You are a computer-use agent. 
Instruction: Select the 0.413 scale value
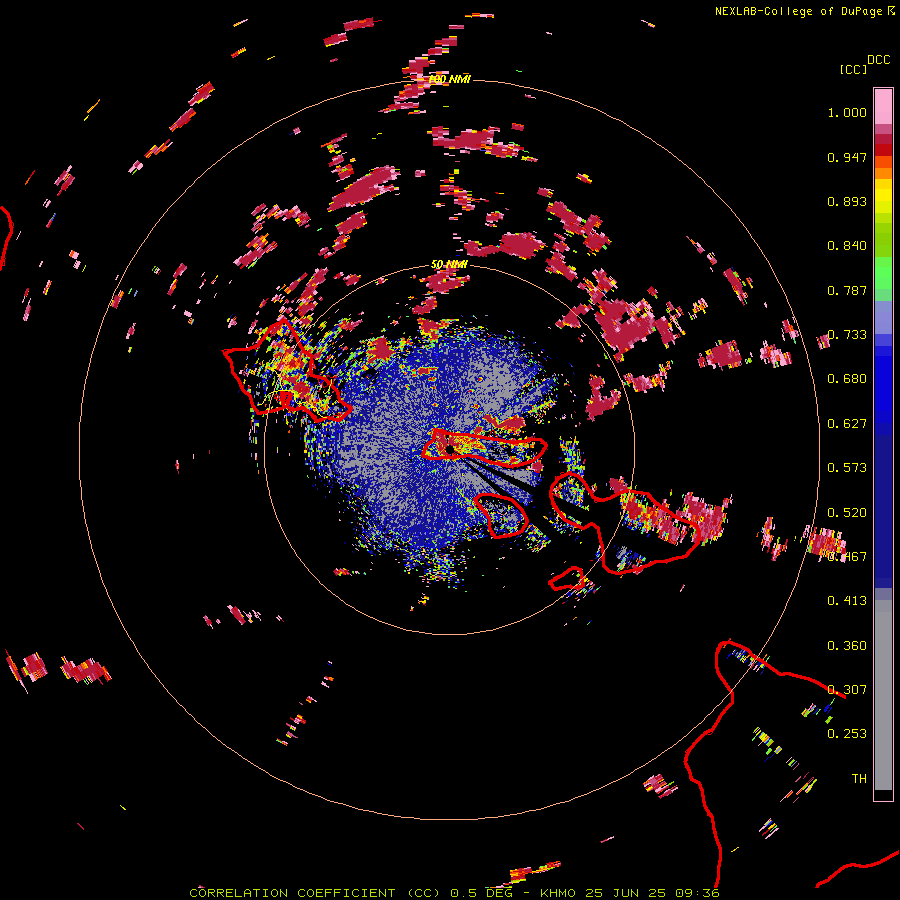[x=847, y=601]
